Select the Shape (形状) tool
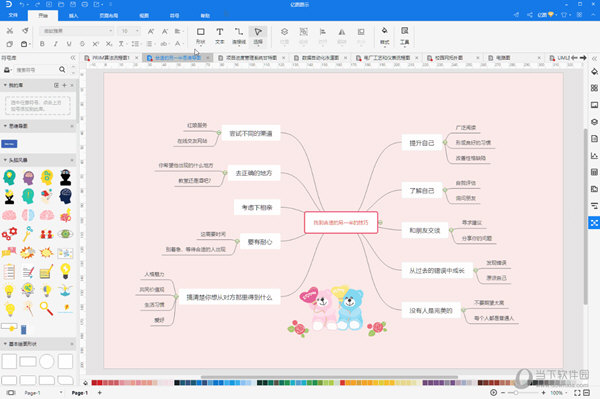The width and height of the screenshot is (600, 399). (x=201, y=36)
